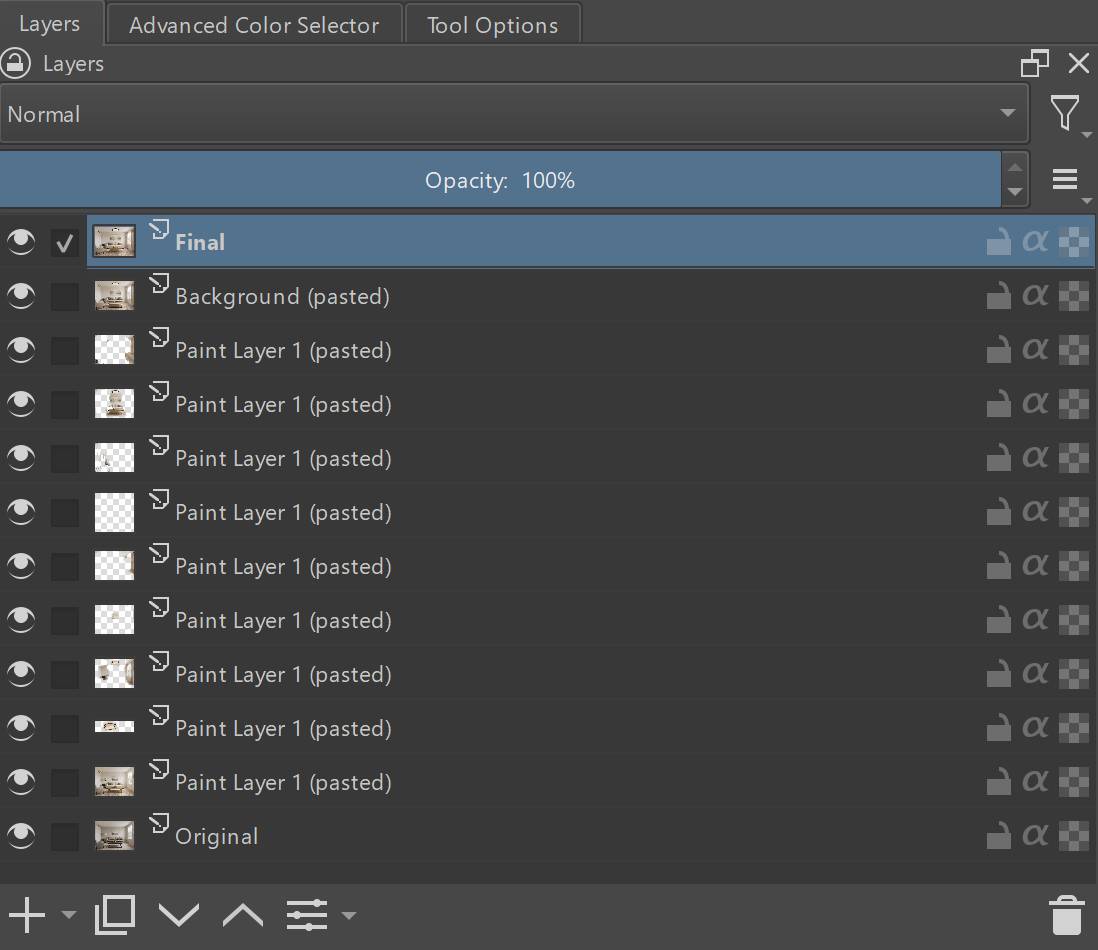Lock the Background (pasted) layer
This screenshot has height=950, width=1098.
[999, 295]
